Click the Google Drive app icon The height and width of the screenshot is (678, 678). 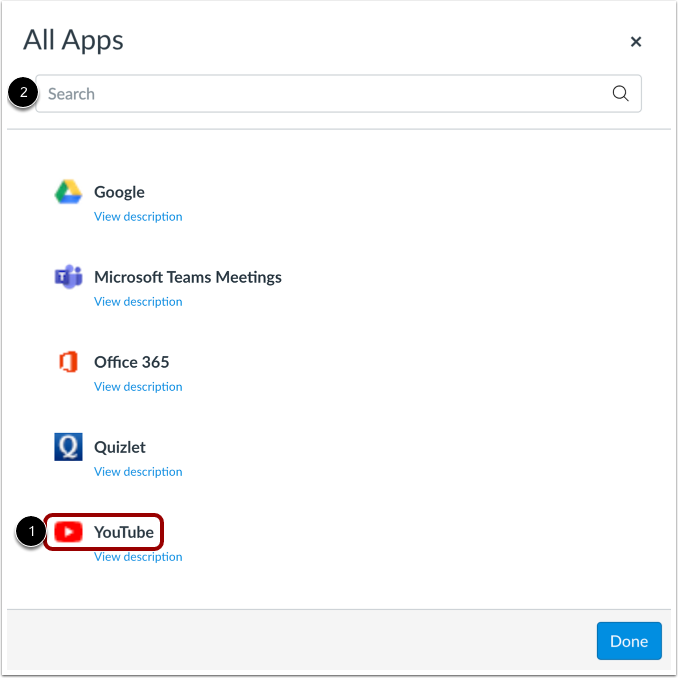tap(68, 192)
